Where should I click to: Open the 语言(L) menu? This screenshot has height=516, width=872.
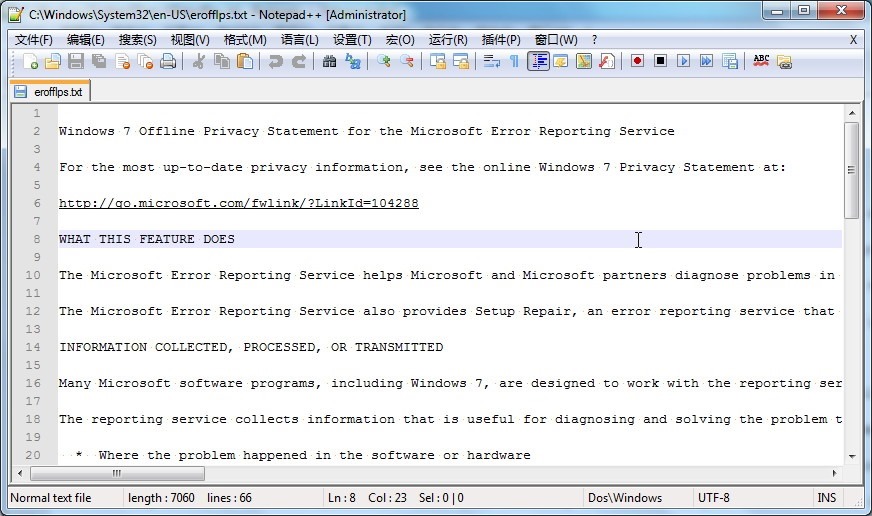(x=300, y=40)
